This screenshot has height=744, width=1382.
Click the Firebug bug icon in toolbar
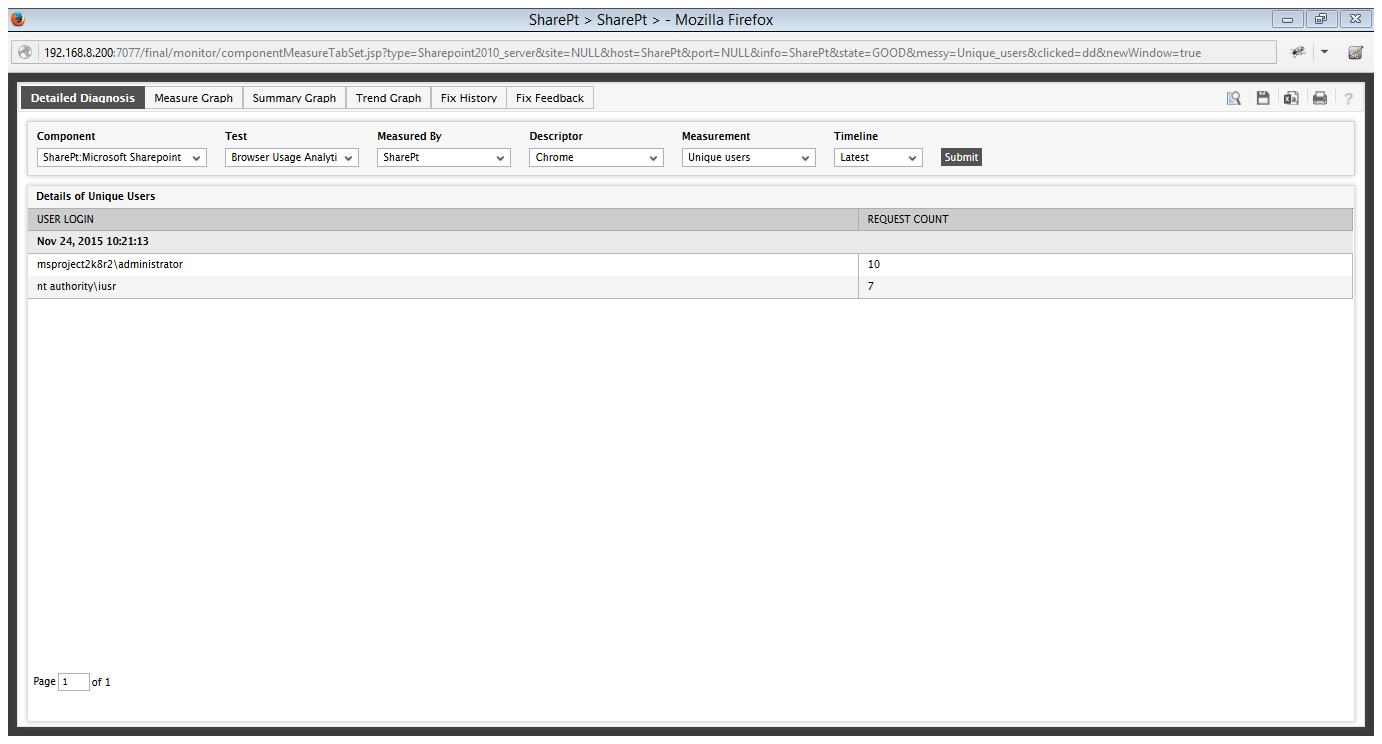[1298, 52]
